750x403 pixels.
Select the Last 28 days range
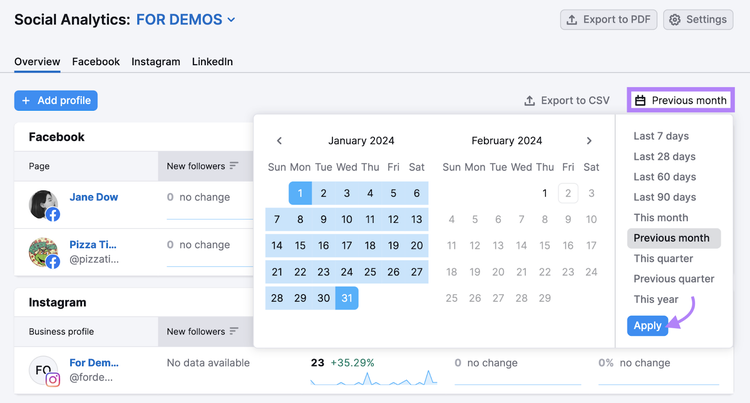pos(664,156)
